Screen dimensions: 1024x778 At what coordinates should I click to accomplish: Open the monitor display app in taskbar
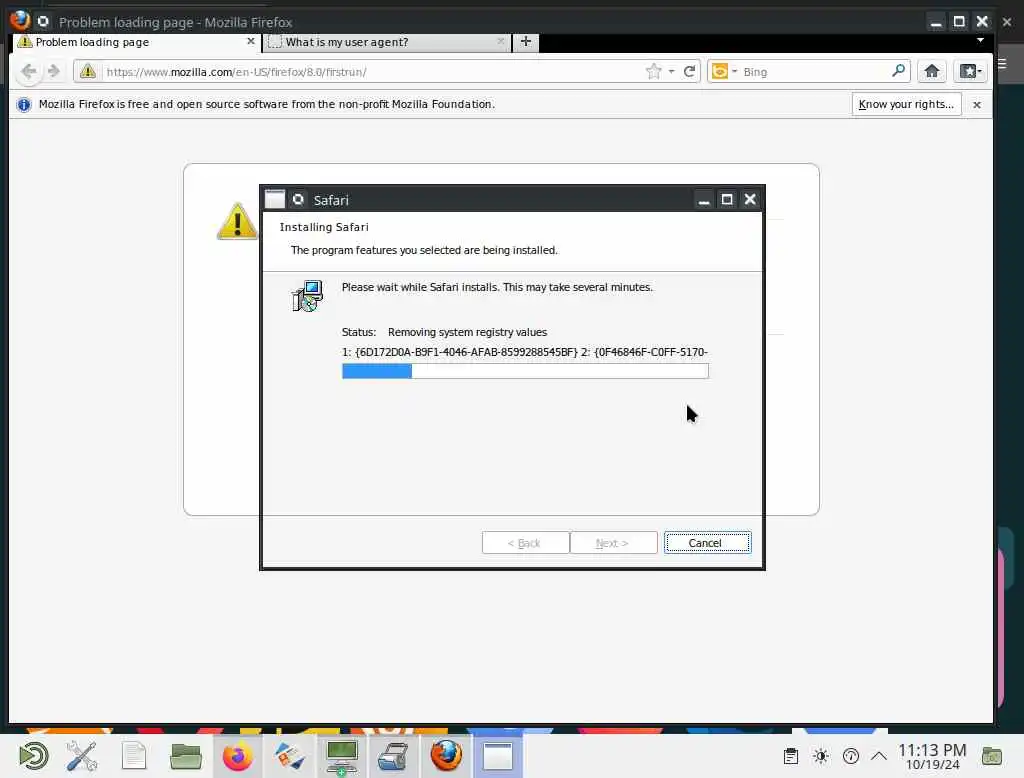tap(342, 756)
